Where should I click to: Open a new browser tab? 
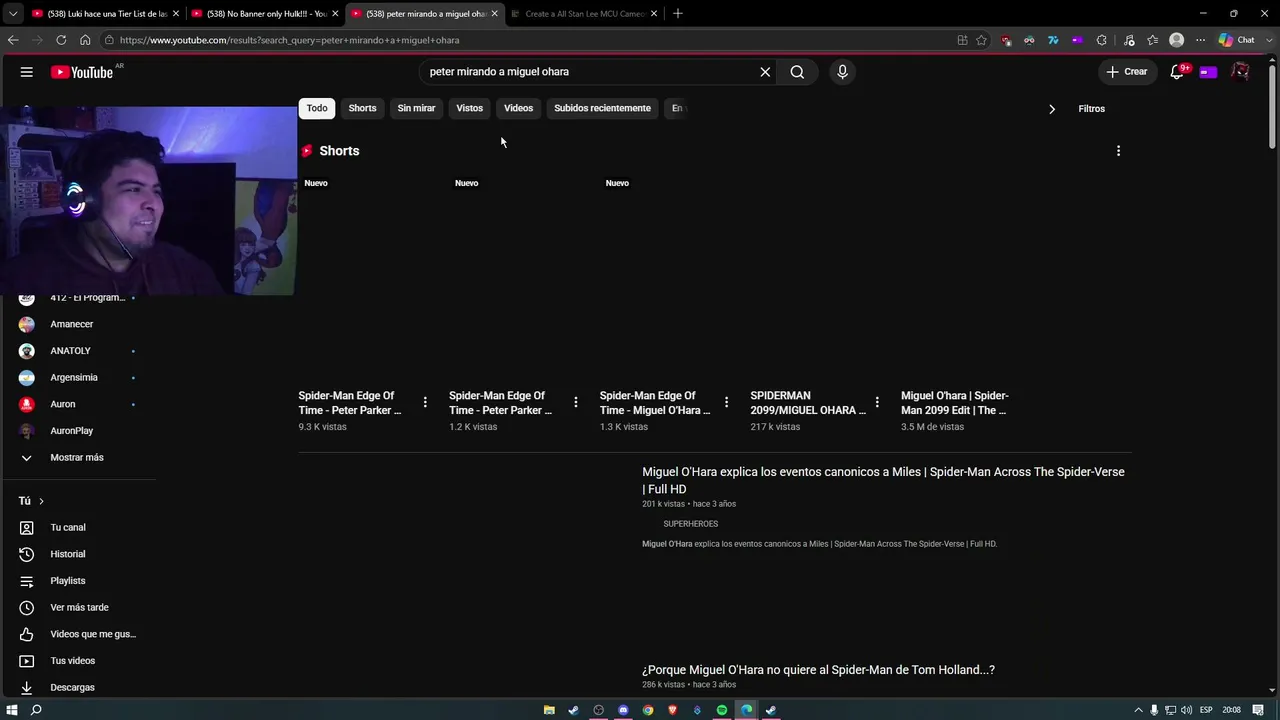point(678,13)
